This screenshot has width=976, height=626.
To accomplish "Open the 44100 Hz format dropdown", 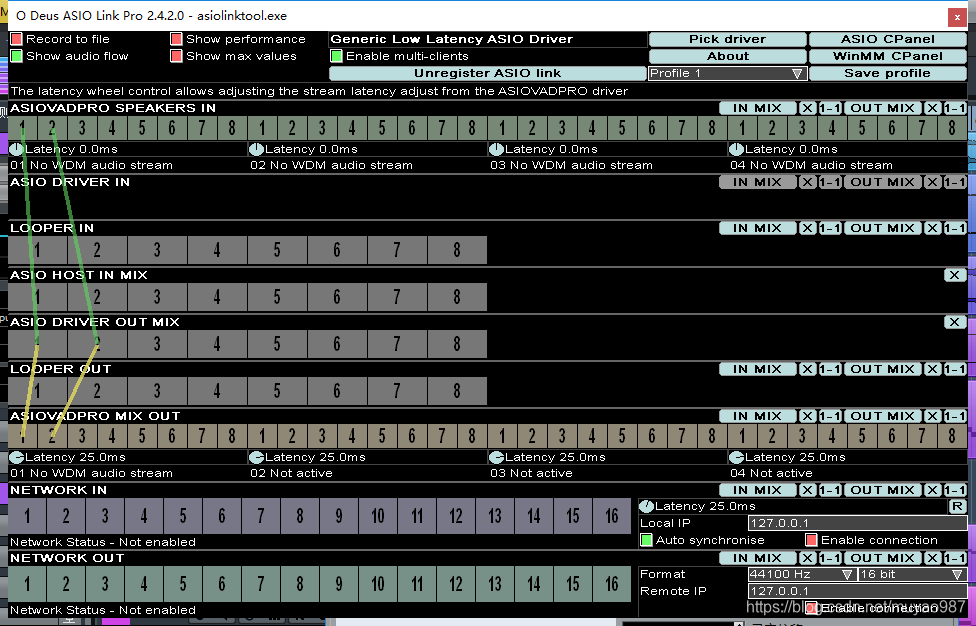I will click(x=802, y=574).
